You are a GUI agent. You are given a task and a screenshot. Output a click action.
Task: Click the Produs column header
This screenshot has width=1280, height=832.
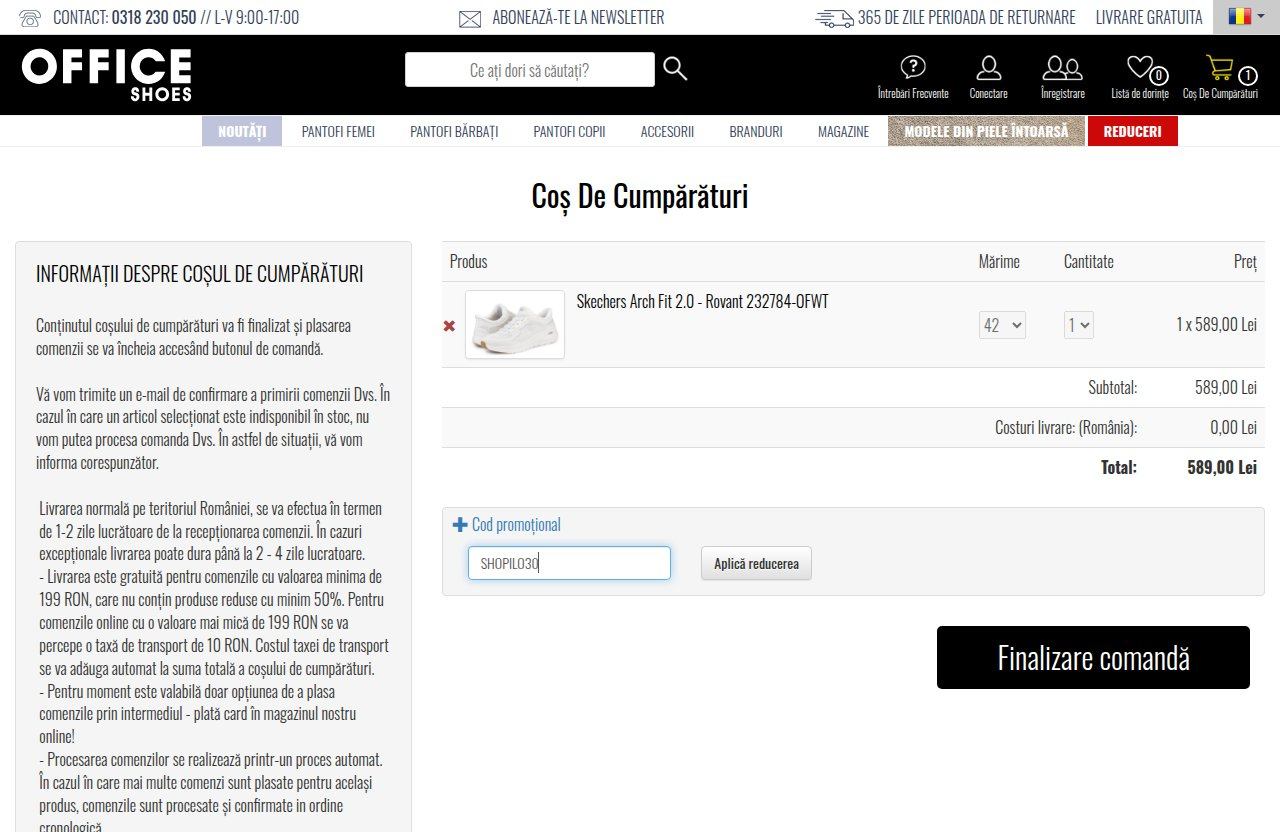point(469,261)
